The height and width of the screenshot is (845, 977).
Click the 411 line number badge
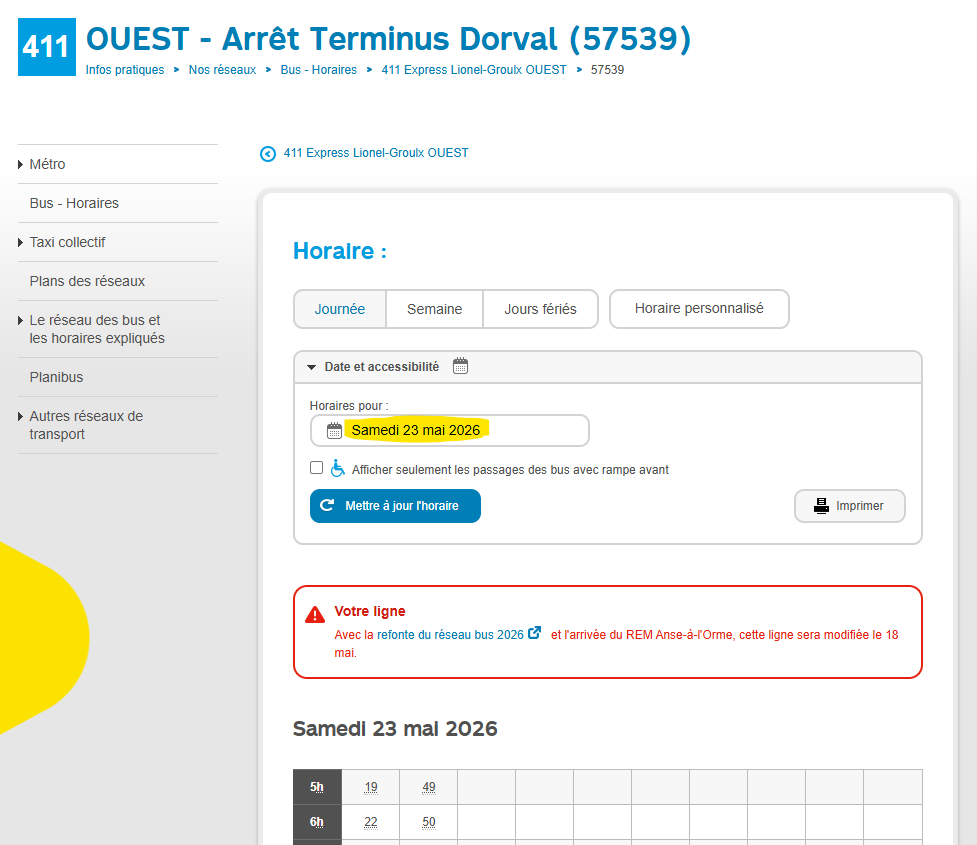coord(47,47)
